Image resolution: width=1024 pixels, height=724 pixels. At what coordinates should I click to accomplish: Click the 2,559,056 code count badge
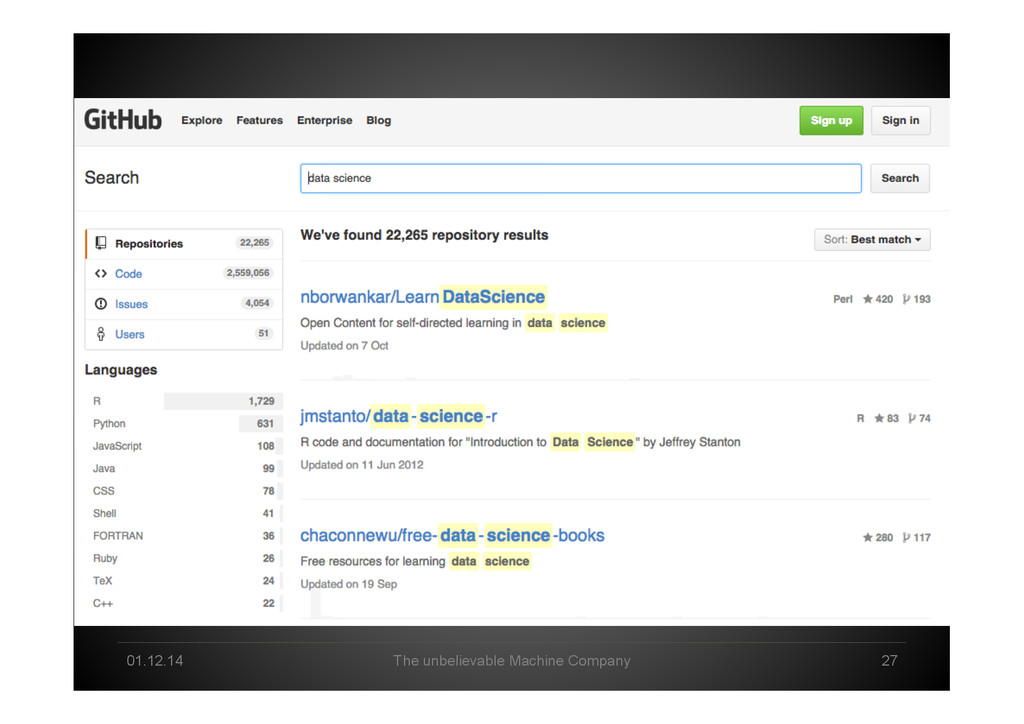(248, 273)
